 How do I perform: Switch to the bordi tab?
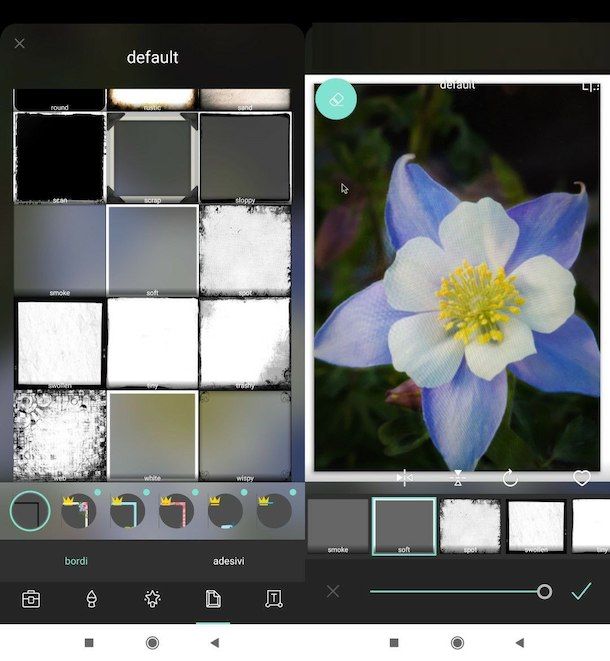(x=76, y=561)
